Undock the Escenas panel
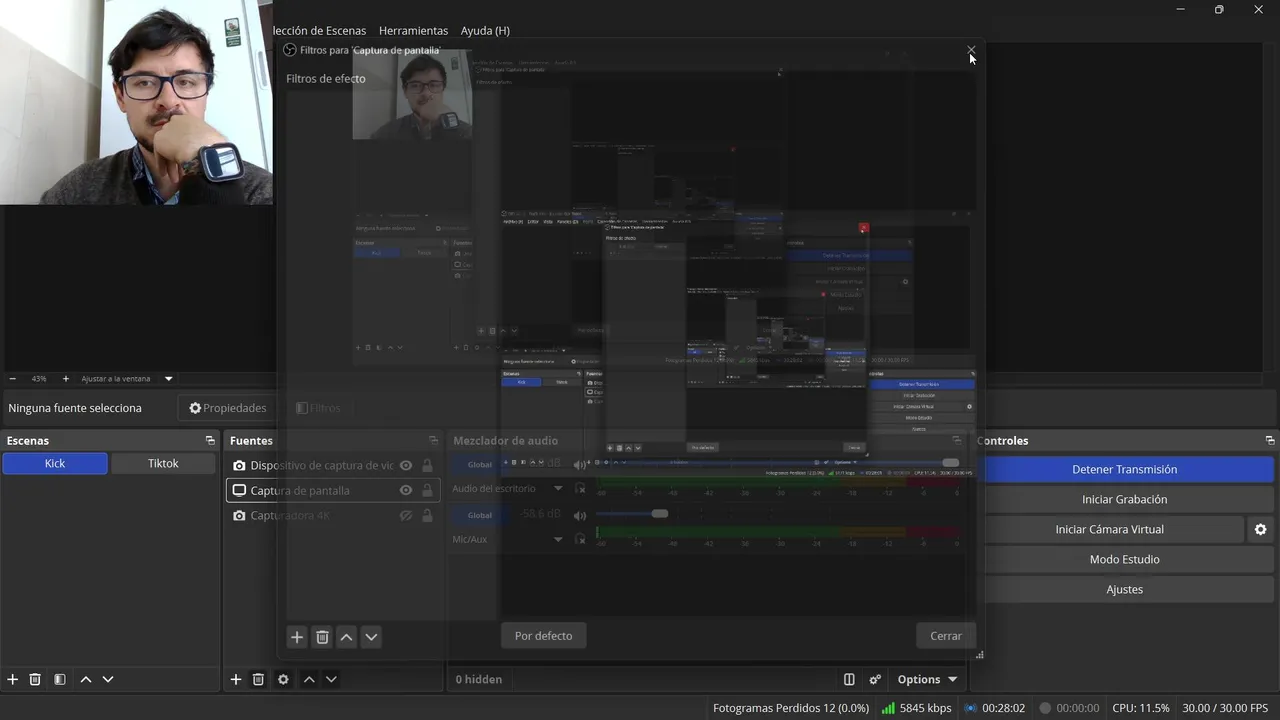This screenshot has height=720, width=1280. click(210, 440)
